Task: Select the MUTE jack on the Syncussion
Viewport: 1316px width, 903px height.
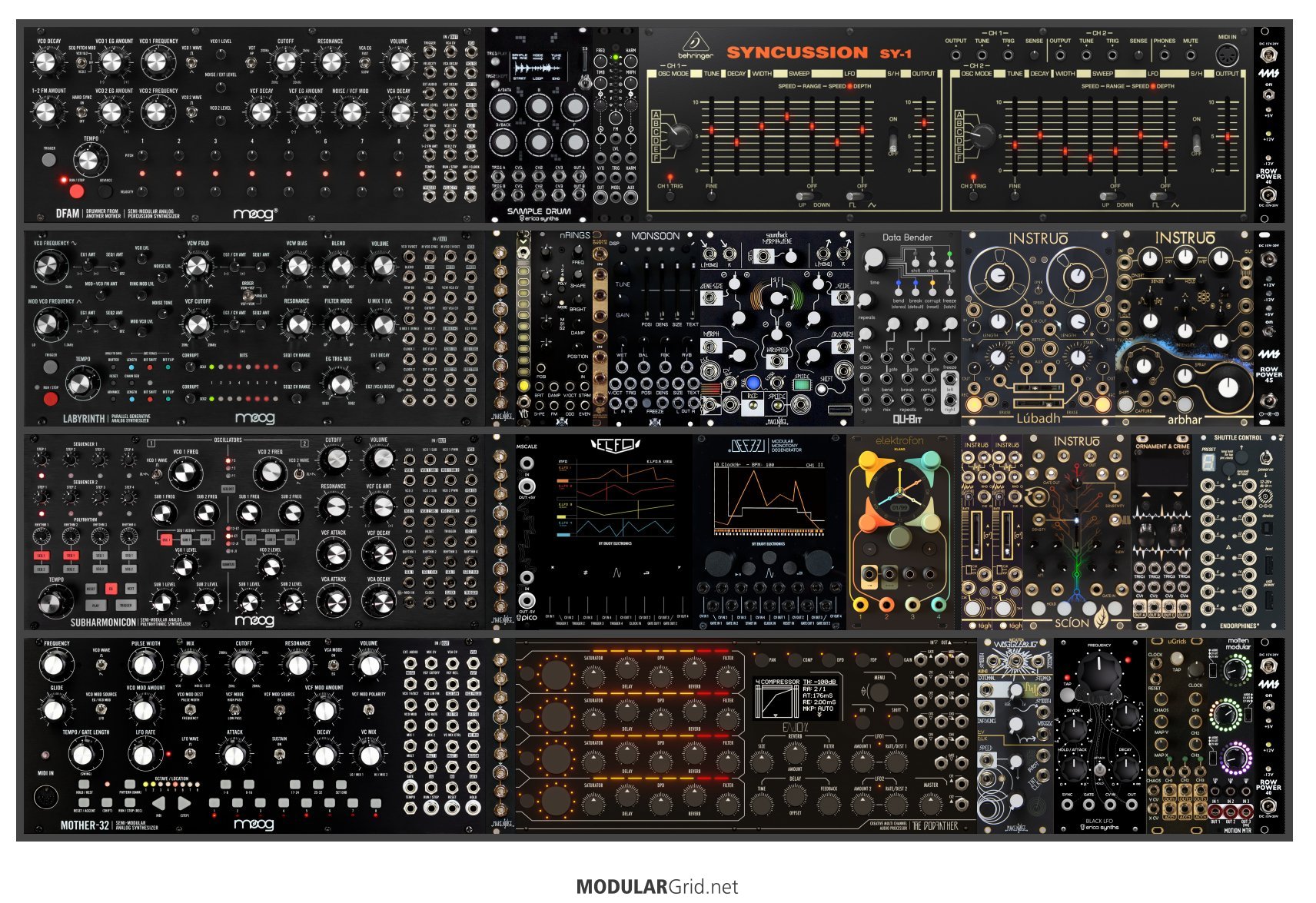Action: [x=1191, y=55]
